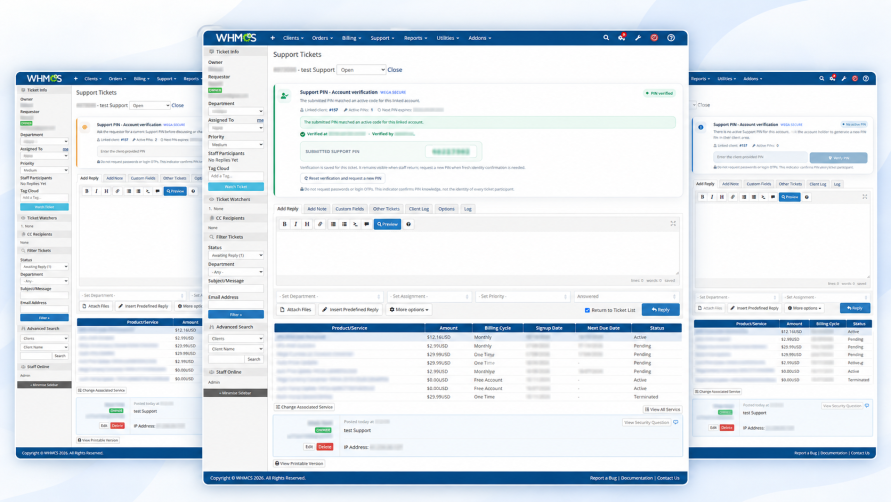Switch to Client Log tab in center window
This screenshot has width=891, height=502.
pyautogui.click(x=419, y=209)
